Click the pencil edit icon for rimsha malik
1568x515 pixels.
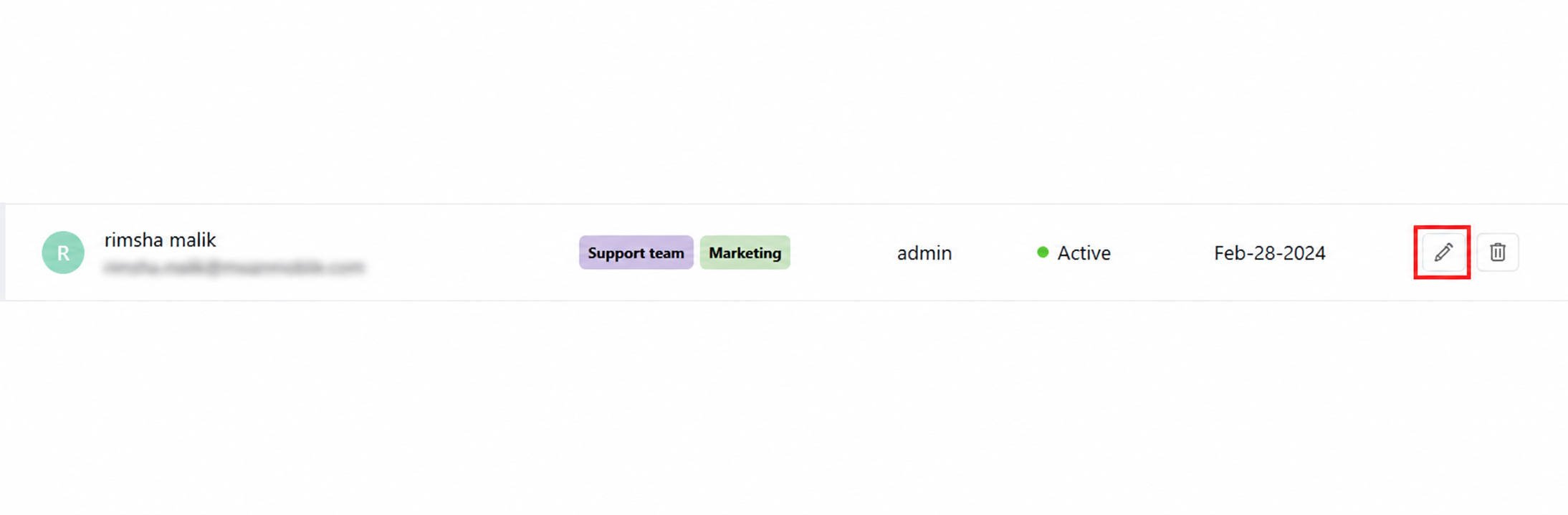click(x=1443, y=252)
